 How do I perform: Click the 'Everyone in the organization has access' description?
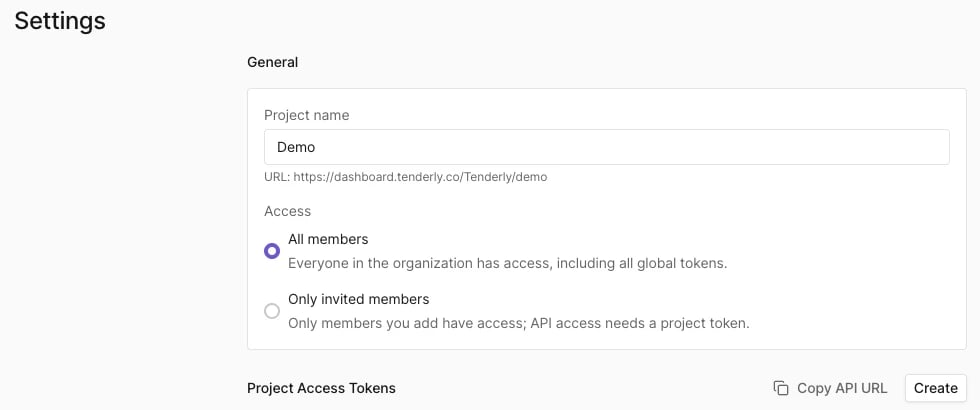coord(508,263)
